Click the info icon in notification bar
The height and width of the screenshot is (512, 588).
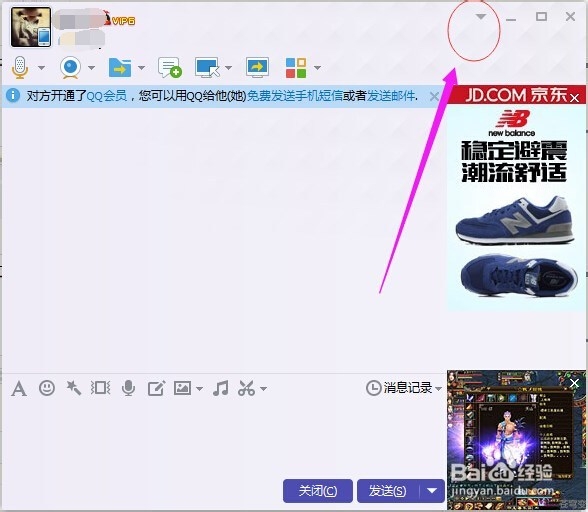[x=13, y=95]
